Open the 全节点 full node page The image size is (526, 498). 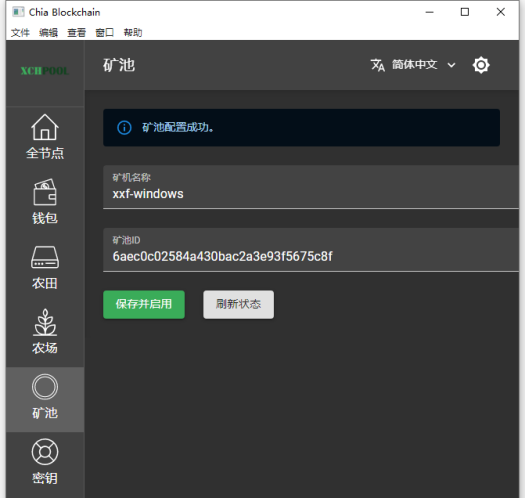click(x=45, y=136)
